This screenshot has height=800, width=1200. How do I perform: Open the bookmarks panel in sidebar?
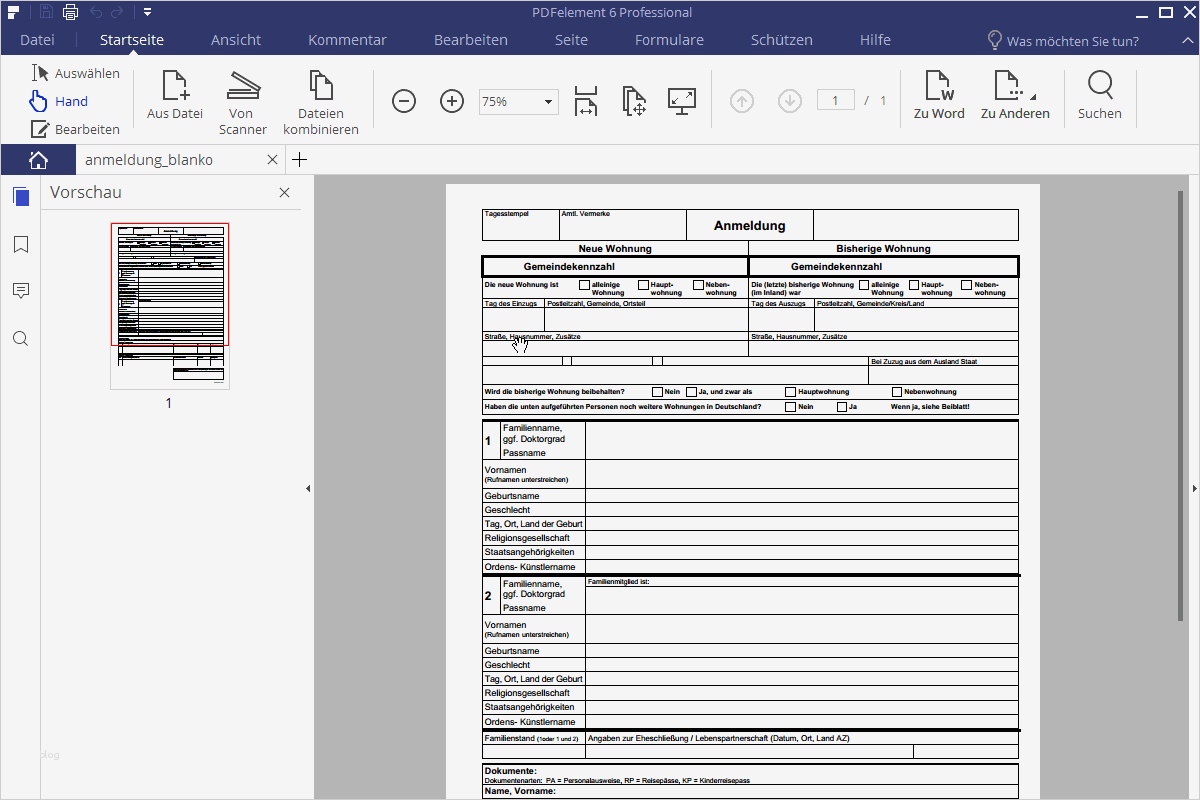[x=21, y=245]
